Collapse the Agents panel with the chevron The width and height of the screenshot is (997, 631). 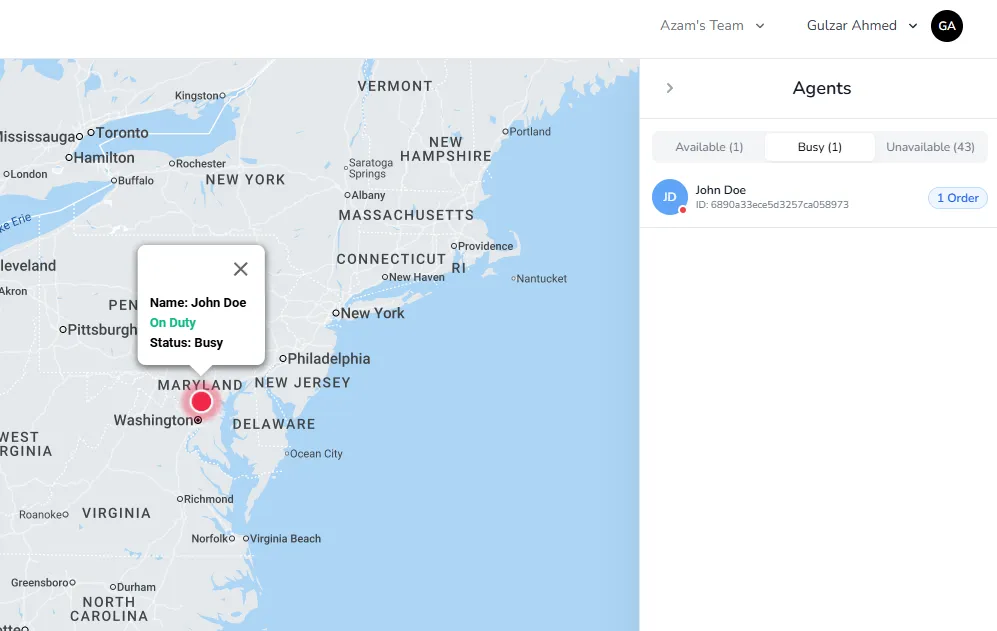[x=670, y=88]
